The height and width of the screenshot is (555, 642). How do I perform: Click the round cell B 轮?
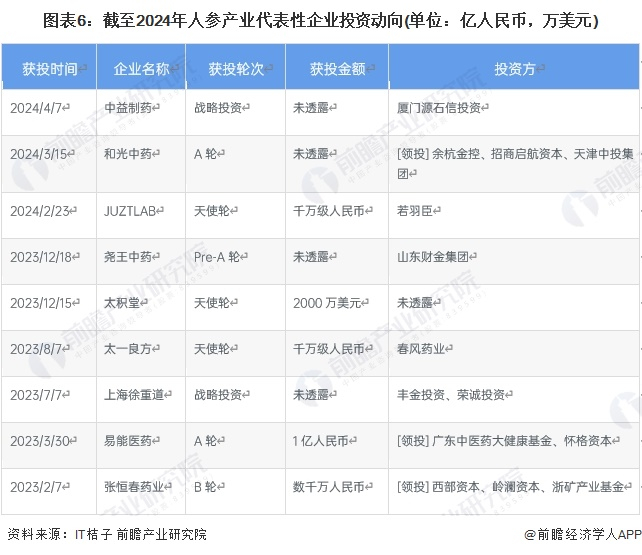[x=235, y=492]
